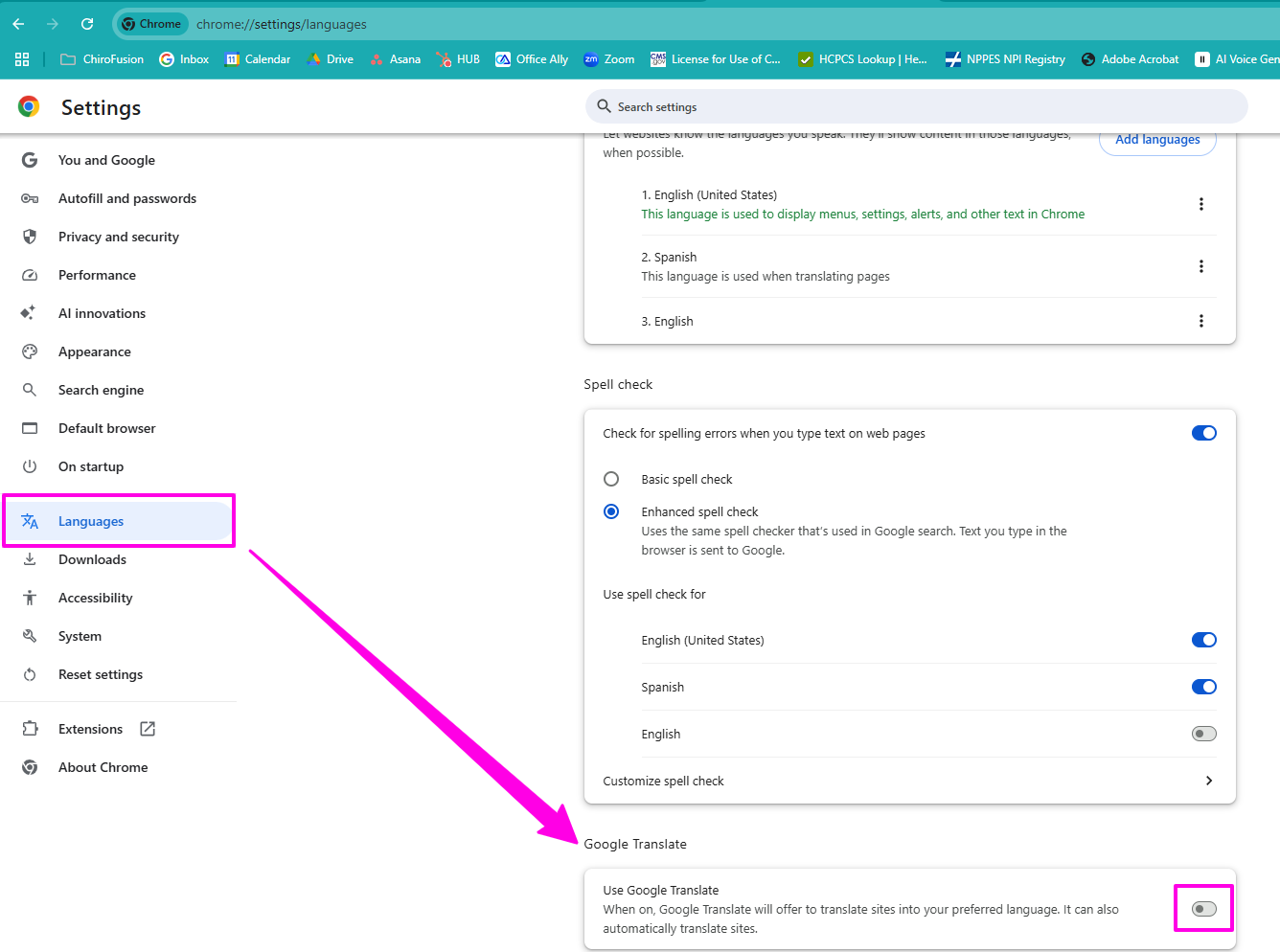Disable spell check for English (United States)

(1203, 640)
